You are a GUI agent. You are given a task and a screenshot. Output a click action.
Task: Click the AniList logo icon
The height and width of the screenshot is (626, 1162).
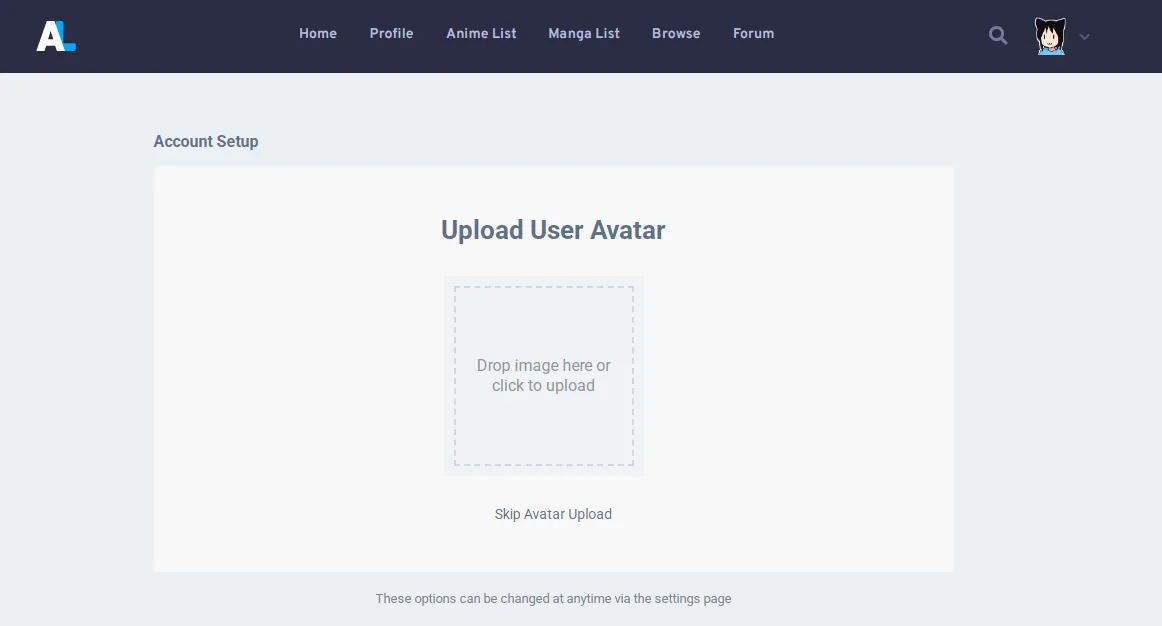click(x=56, y=36)
